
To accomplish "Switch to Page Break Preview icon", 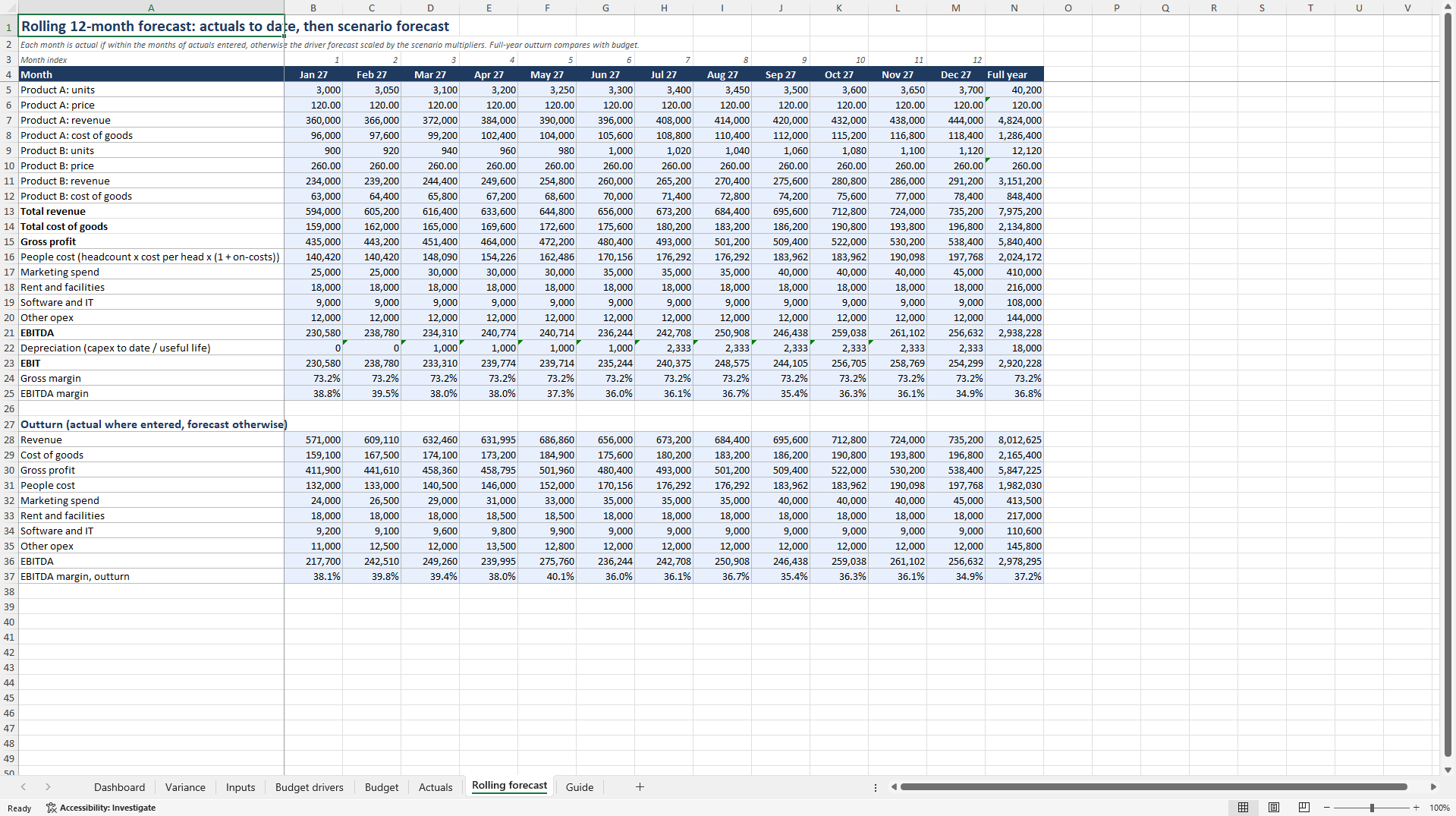I will tap(1304, 808).
